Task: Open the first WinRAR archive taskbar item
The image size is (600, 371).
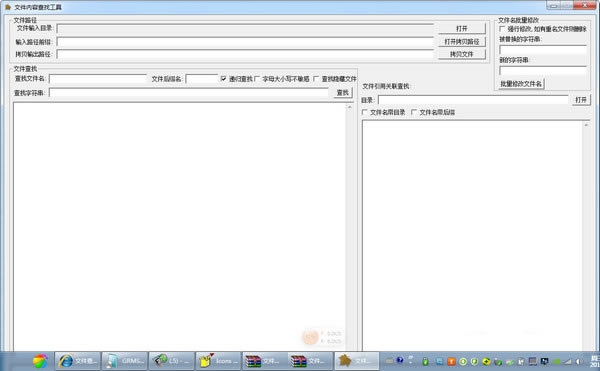Action: tap(264, 361)
